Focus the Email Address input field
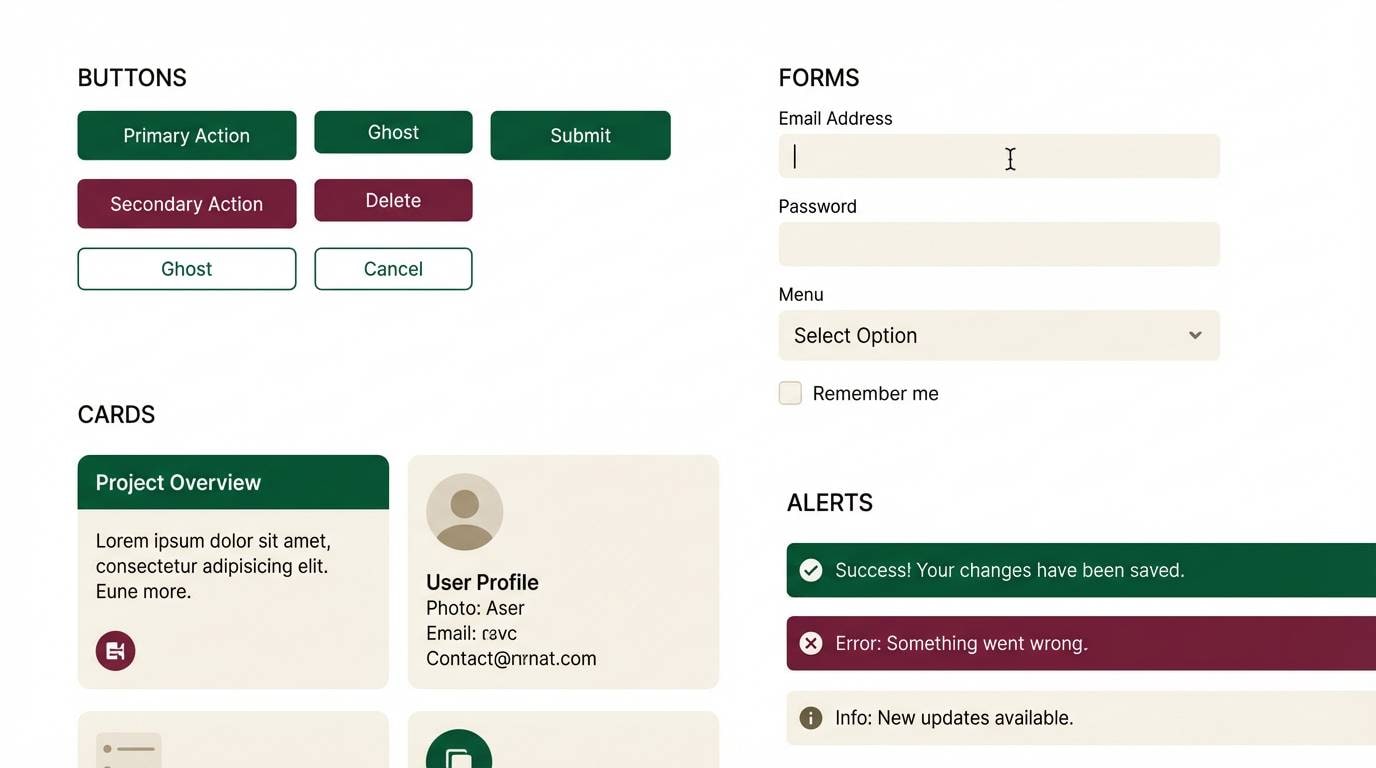Screen dimensions: 1376x768 (x=998, y=156)
